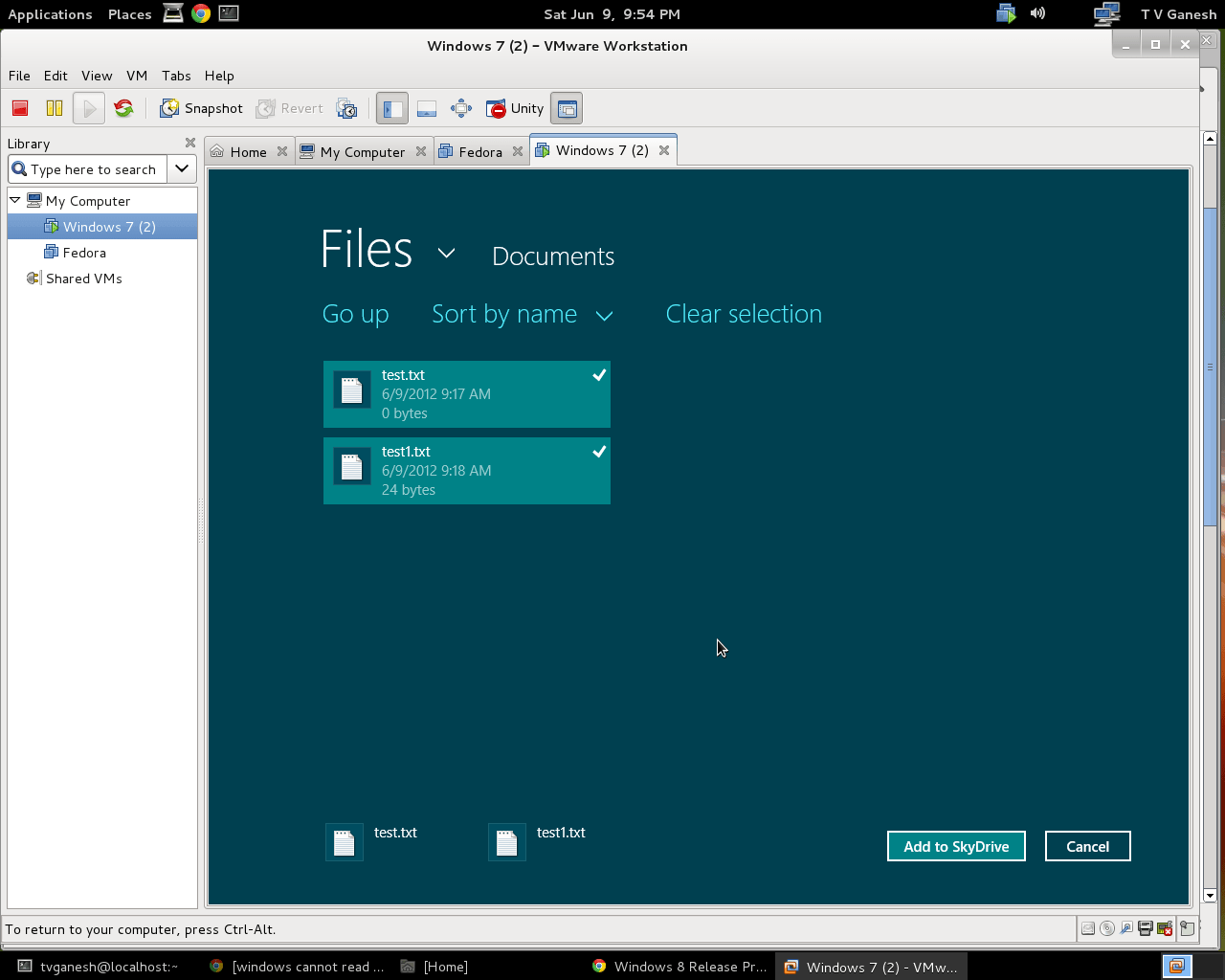Click the hard disk device status icon
This screenshot has height=980, width=1225.
[x=1088, y=928]
